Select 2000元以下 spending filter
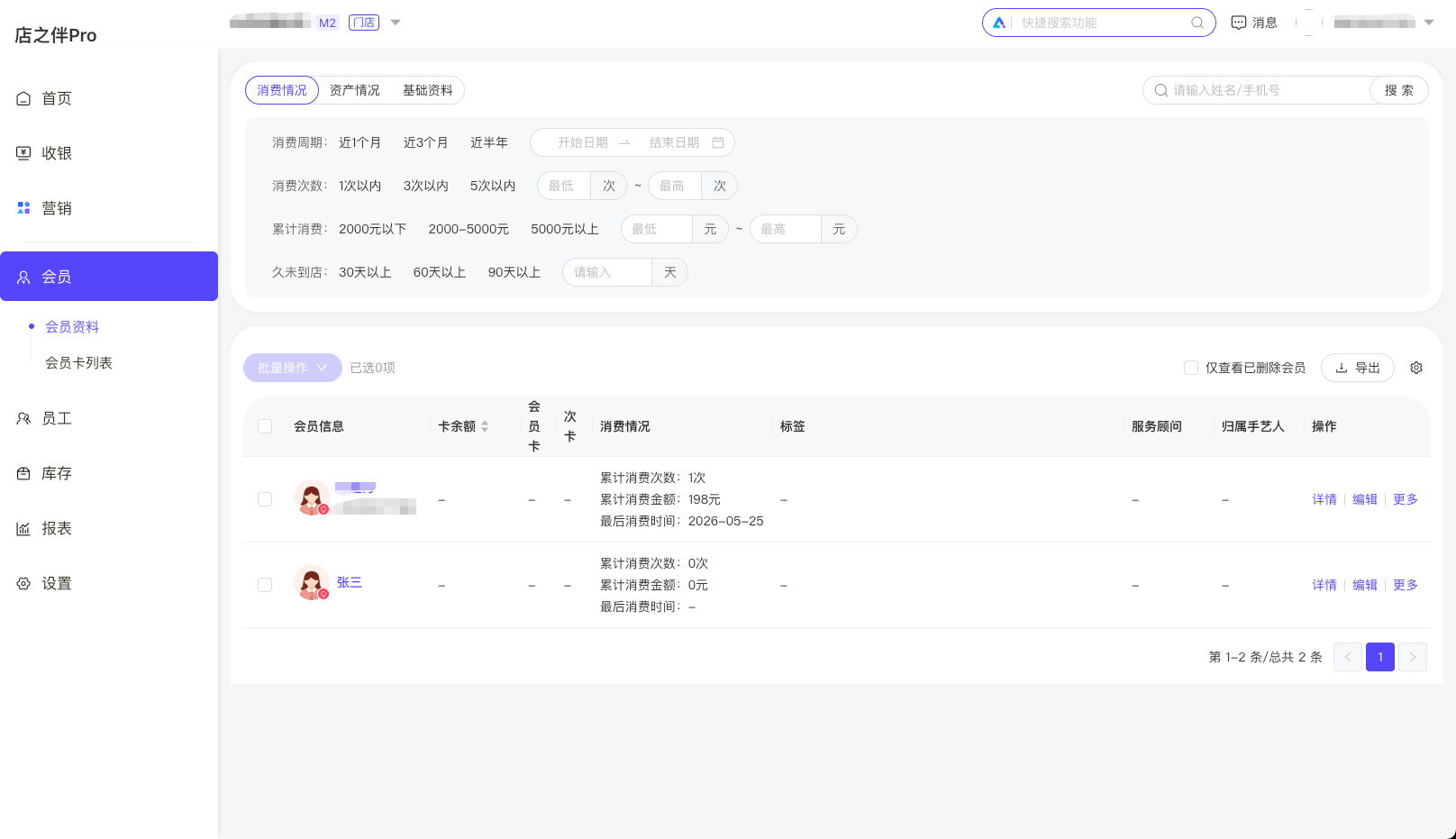 tap(372, 229)
